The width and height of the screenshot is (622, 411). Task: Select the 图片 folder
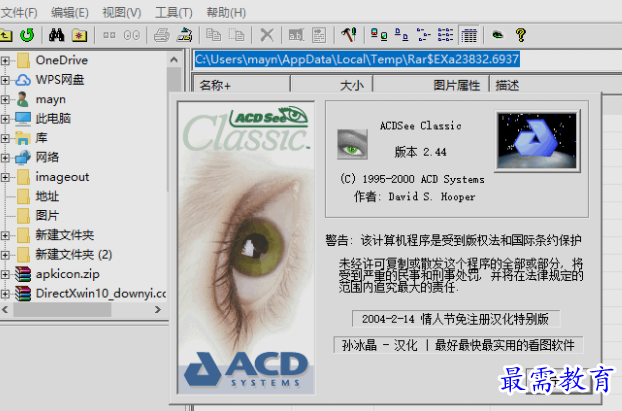[x=47, y=216]
